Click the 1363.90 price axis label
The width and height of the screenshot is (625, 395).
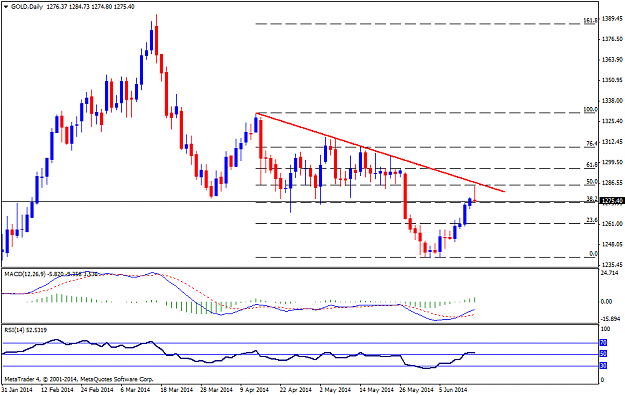[612, 59]
